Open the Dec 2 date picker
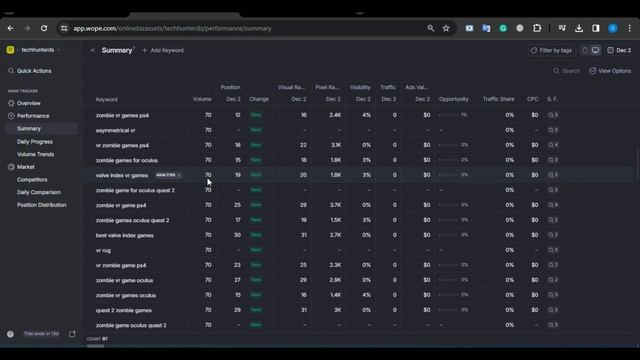The height and width of the screenshot is (360, 640). (x=619, y=50)
